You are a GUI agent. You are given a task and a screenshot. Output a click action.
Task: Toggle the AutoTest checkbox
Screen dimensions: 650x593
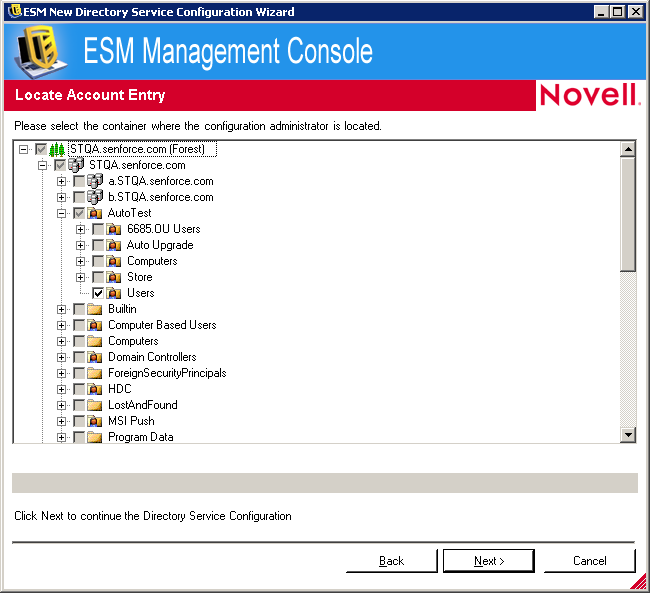pyautogui.click(x=79, y=213)
